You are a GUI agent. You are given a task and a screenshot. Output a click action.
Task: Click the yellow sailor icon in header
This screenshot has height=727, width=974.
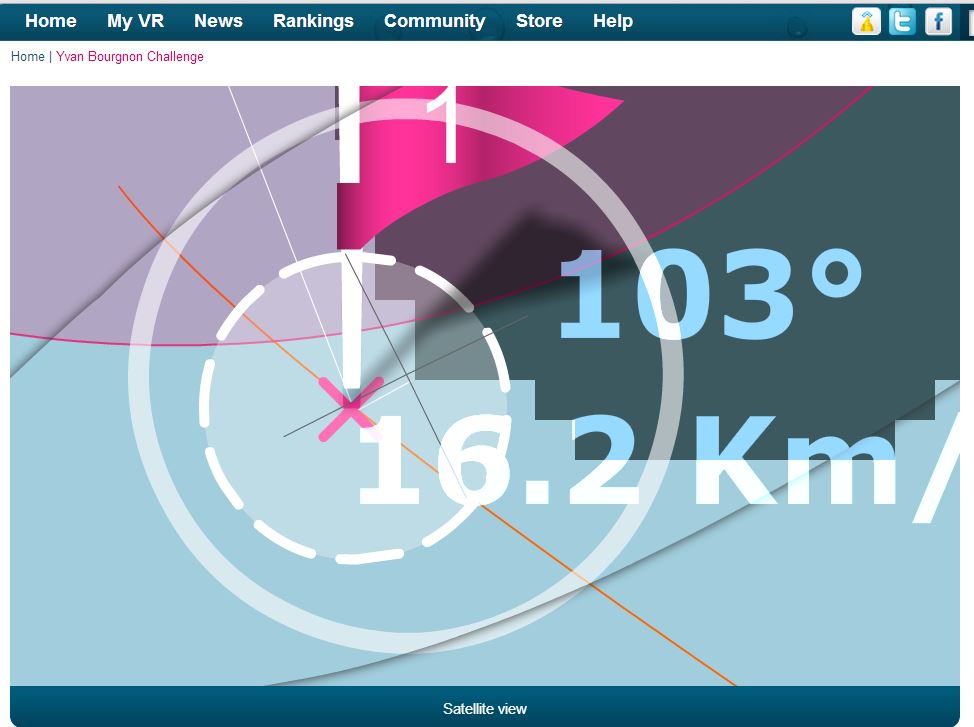(866, 22)
